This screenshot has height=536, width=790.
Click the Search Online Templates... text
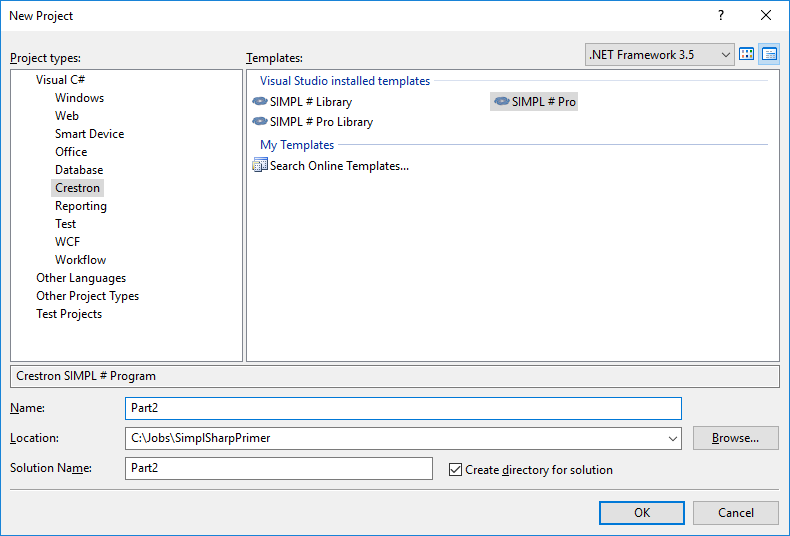pos(339,166)
